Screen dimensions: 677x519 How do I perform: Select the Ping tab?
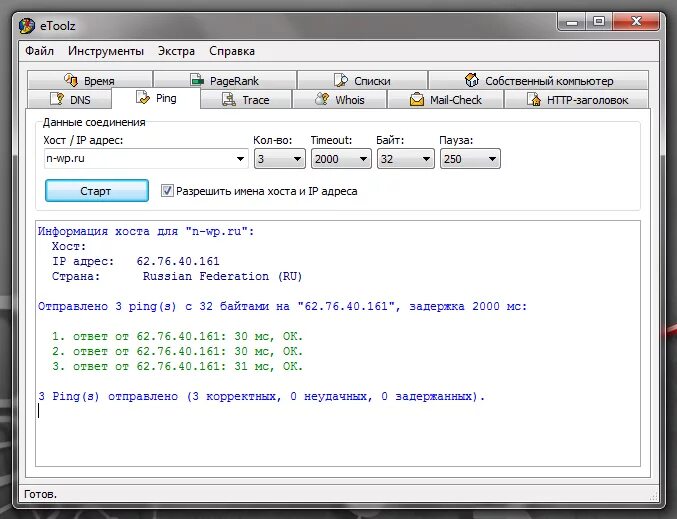pyautogui.click(x=156, y=98)
